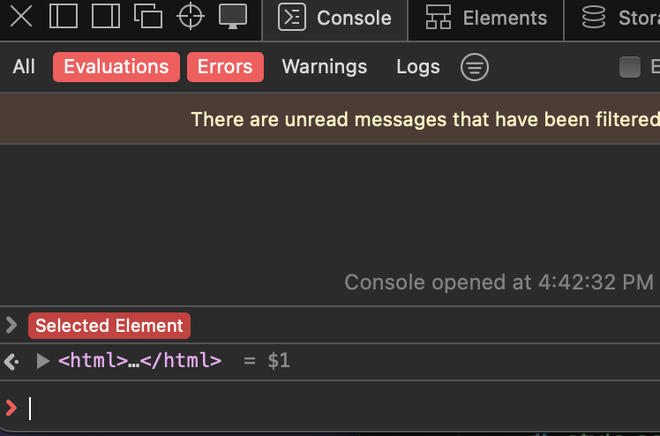Filter console by Warnings

324,67
